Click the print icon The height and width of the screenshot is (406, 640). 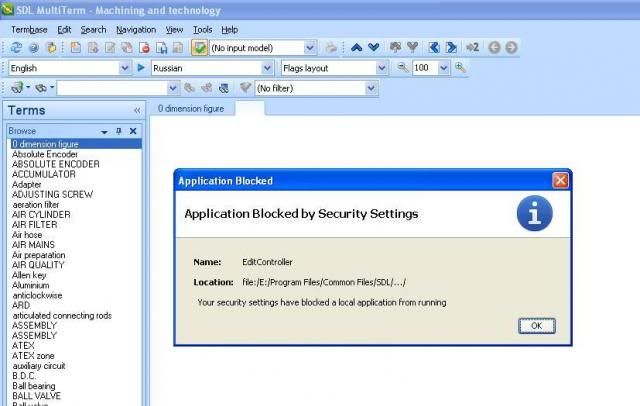pyautogui.click(x=331, y=48)
